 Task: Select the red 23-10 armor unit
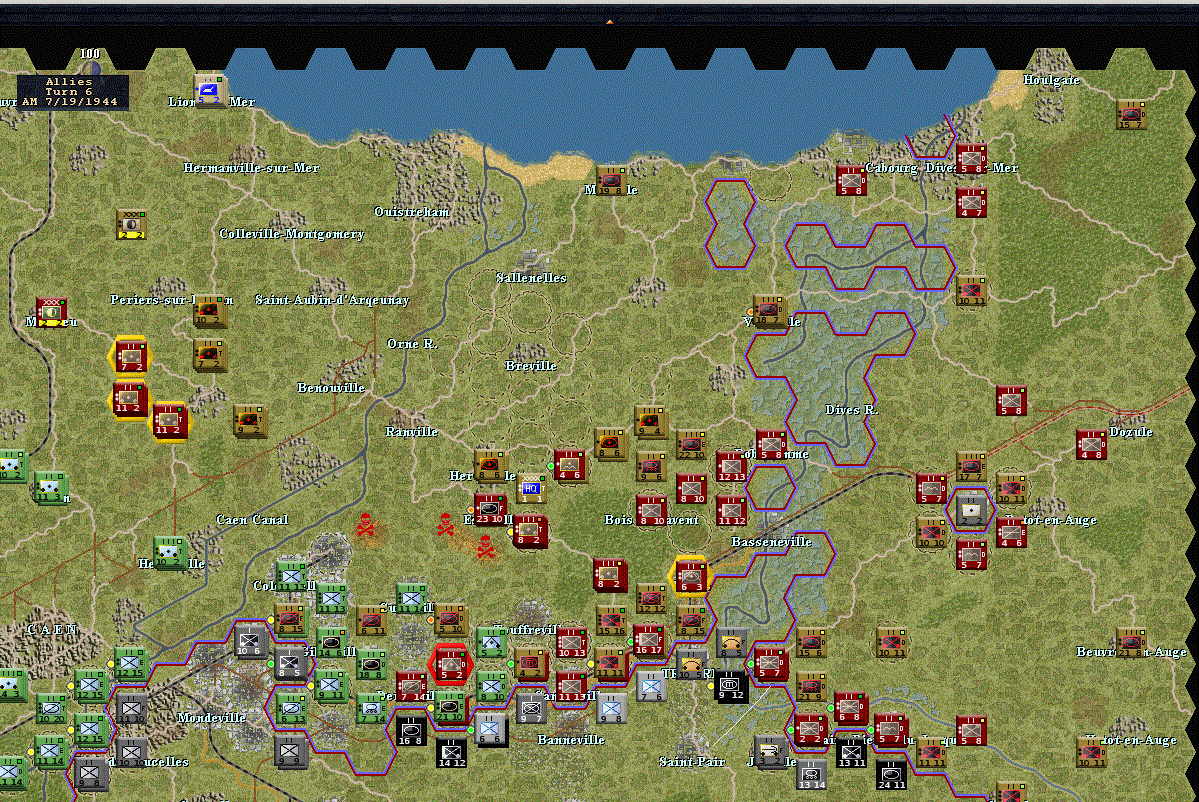(489, 510)
